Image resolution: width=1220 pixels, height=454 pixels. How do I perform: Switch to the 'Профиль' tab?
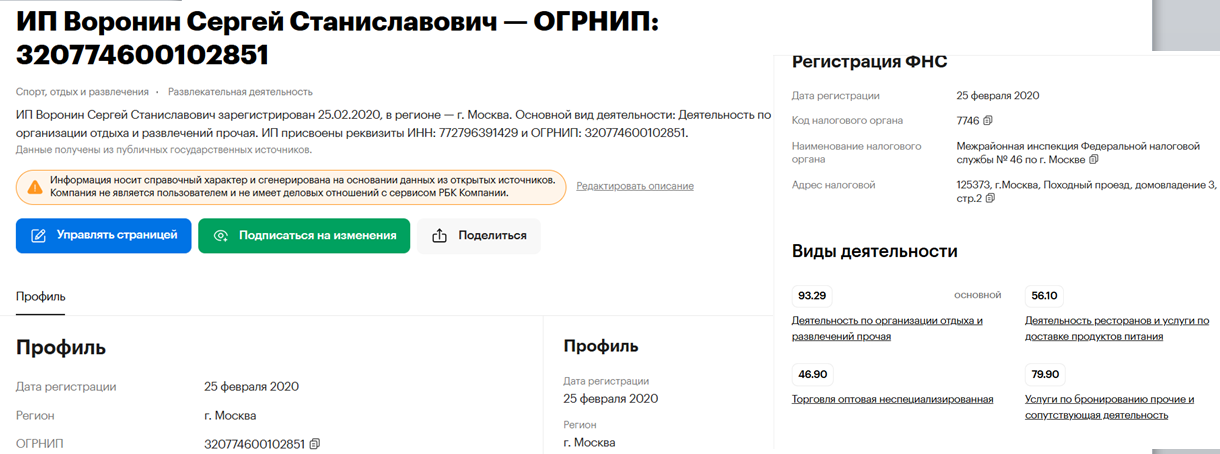pyautogui.click(x=41, y=296)
